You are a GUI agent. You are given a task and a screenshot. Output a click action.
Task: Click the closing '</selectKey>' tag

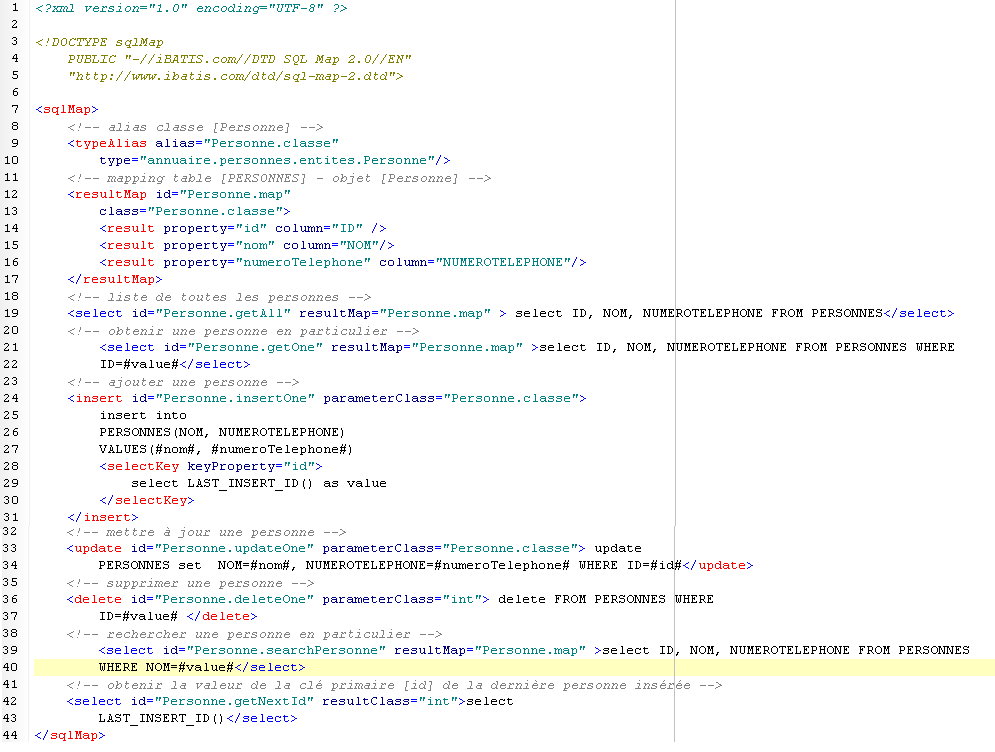[x=147, y=501]
